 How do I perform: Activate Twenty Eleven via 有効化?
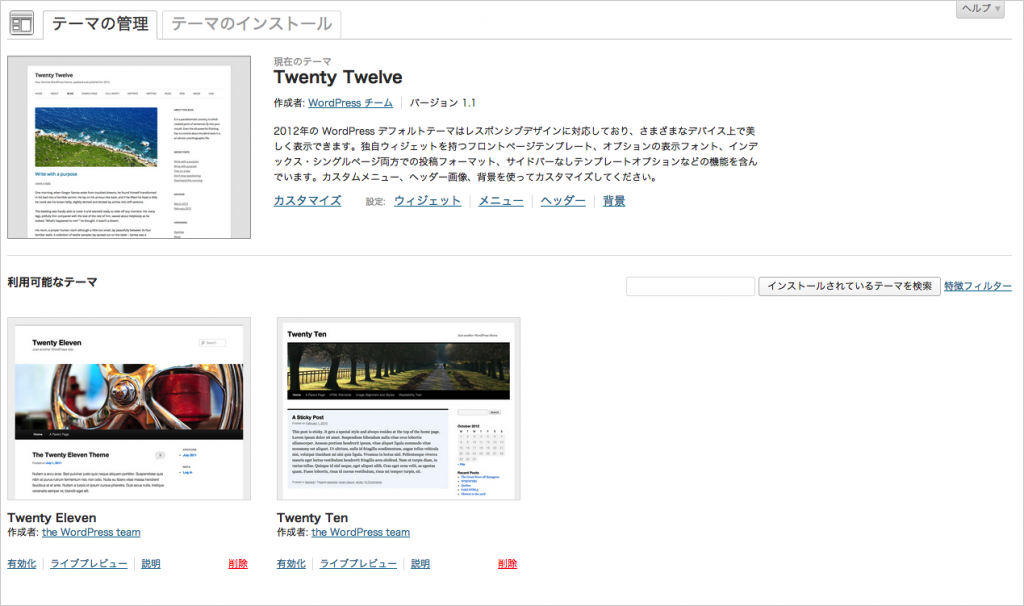[22, 564]
